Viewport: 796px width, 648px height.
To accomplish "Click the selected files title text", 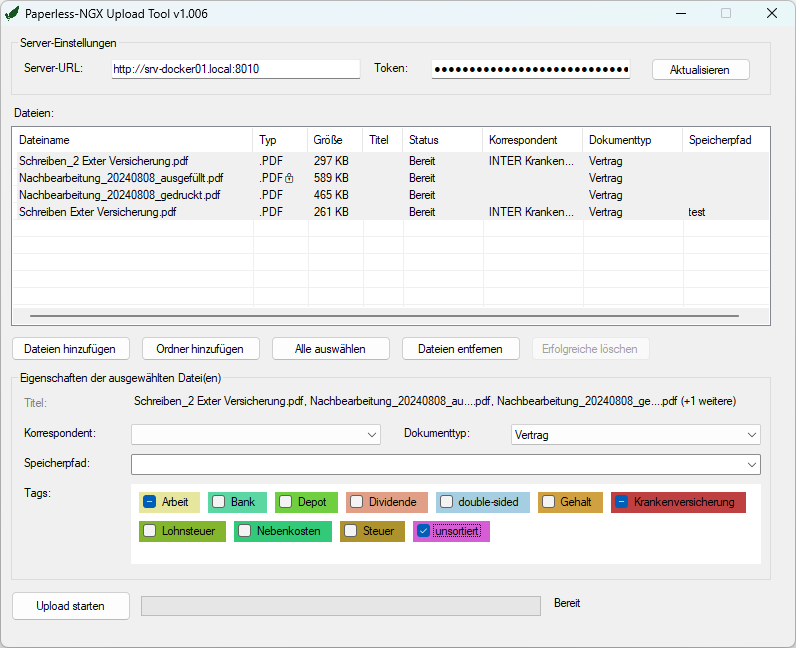I will [x=435, y=401].
